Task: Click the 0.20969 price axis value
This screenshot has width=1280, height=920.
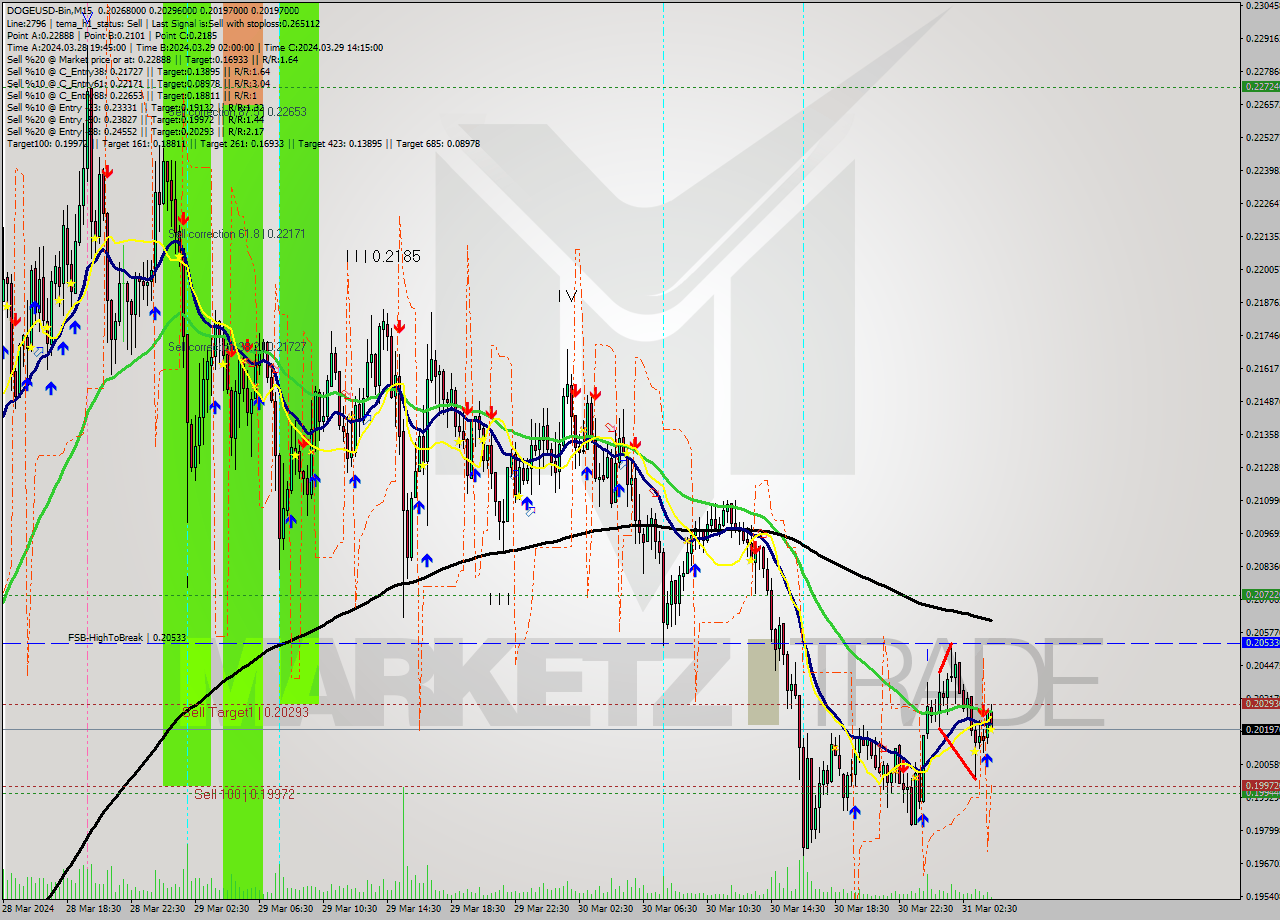Action: coord(1263,533)
